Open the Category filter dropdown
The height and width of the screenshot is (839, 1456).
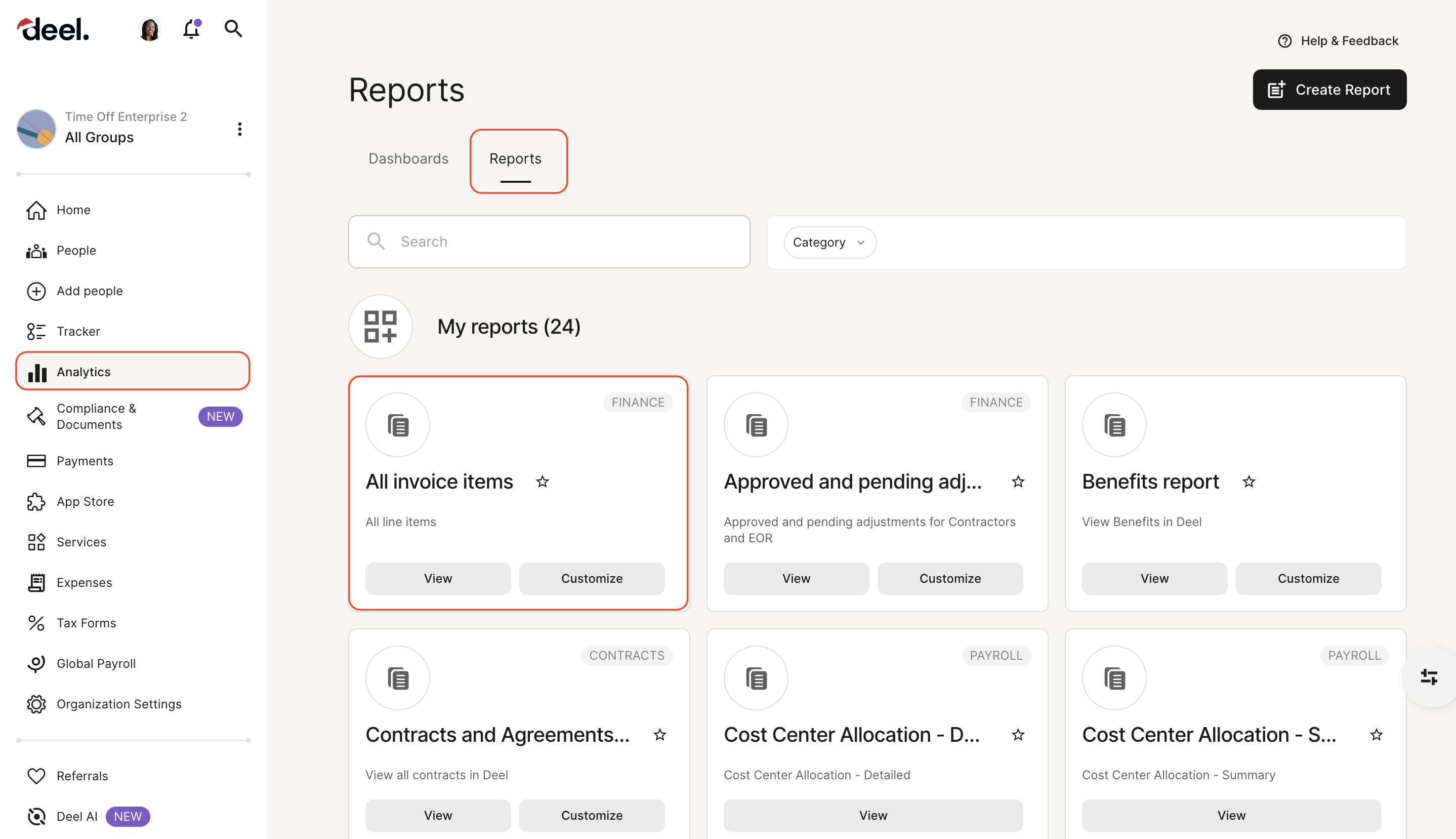[829, 242]
